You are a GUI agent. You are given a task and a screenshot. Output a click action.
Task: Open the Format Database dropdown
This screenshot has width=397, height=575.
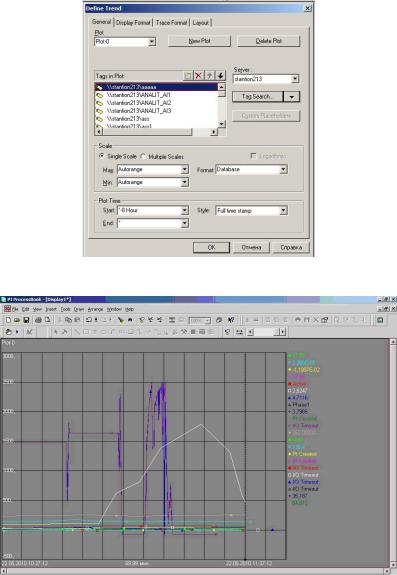click(283, 169)
